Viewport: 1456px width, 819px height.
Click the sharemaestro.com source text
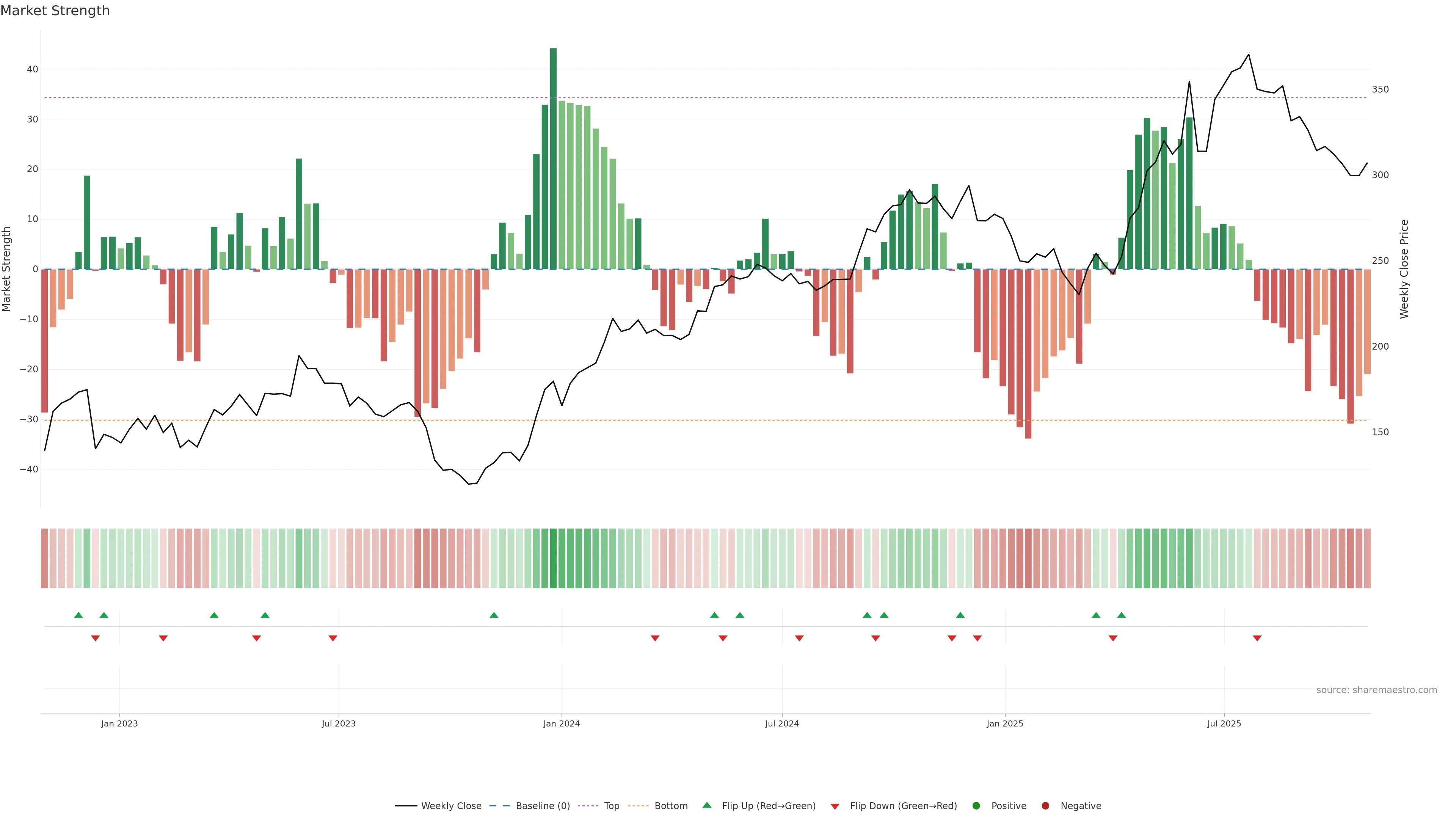1376,690
